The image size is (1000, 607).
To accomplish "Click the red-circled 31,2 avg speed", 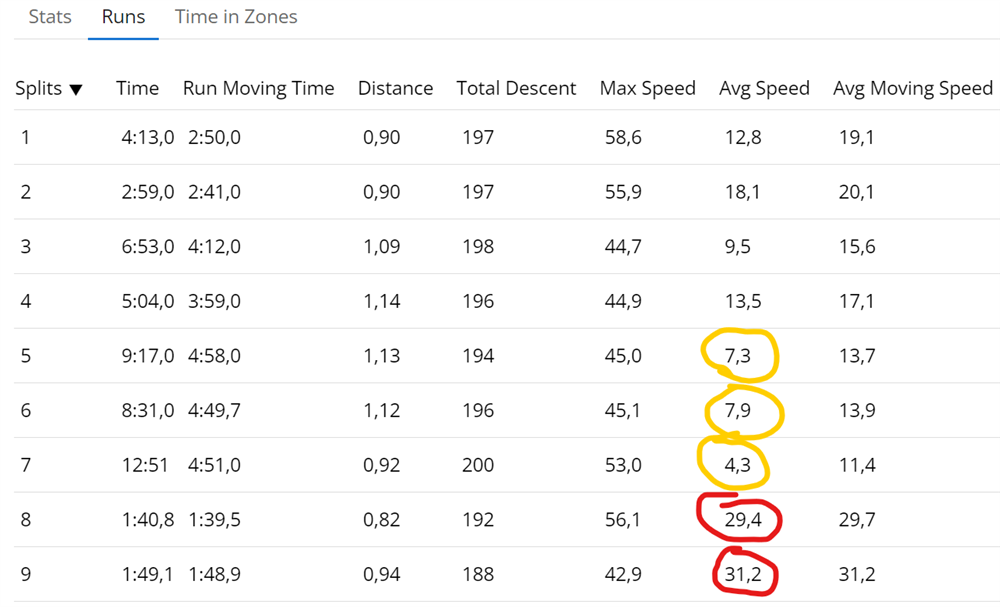I will pos(742,574).
